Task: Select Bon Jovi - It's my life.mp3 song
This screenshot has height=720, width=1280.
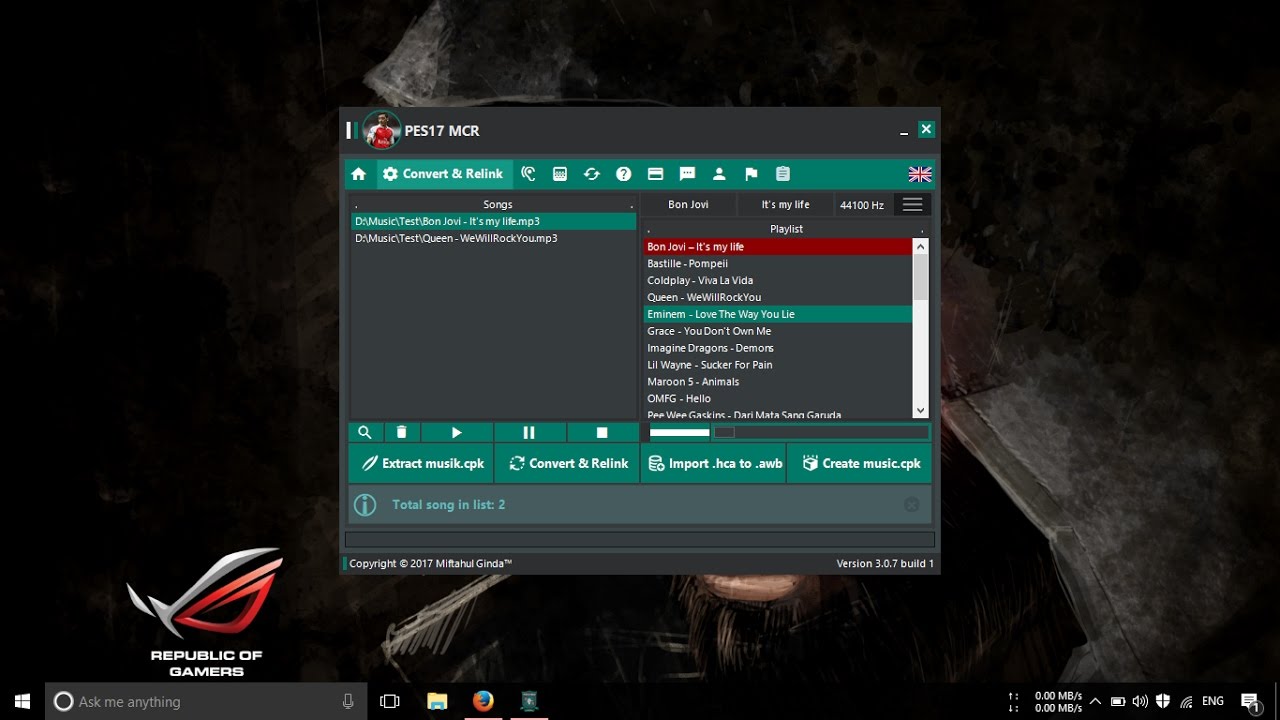Action: 494,221
